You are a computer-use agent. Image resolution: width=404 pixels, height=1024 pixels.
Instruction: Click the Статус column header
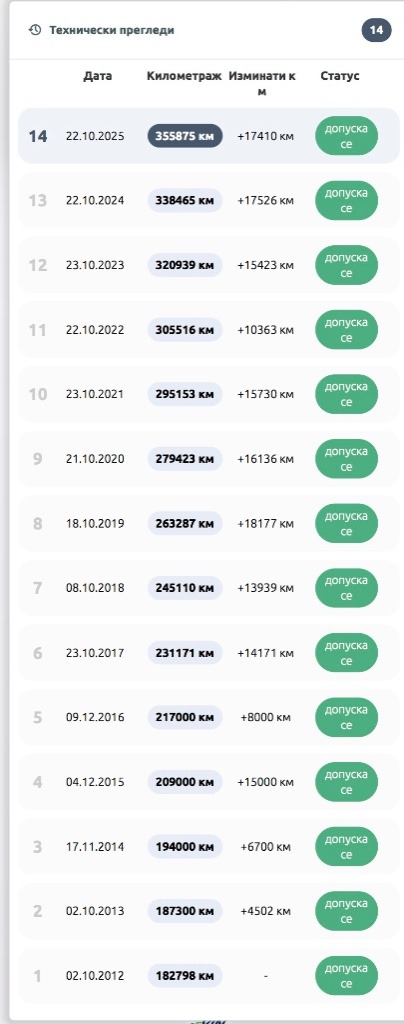pyautogui.click(x=340, y=76)
